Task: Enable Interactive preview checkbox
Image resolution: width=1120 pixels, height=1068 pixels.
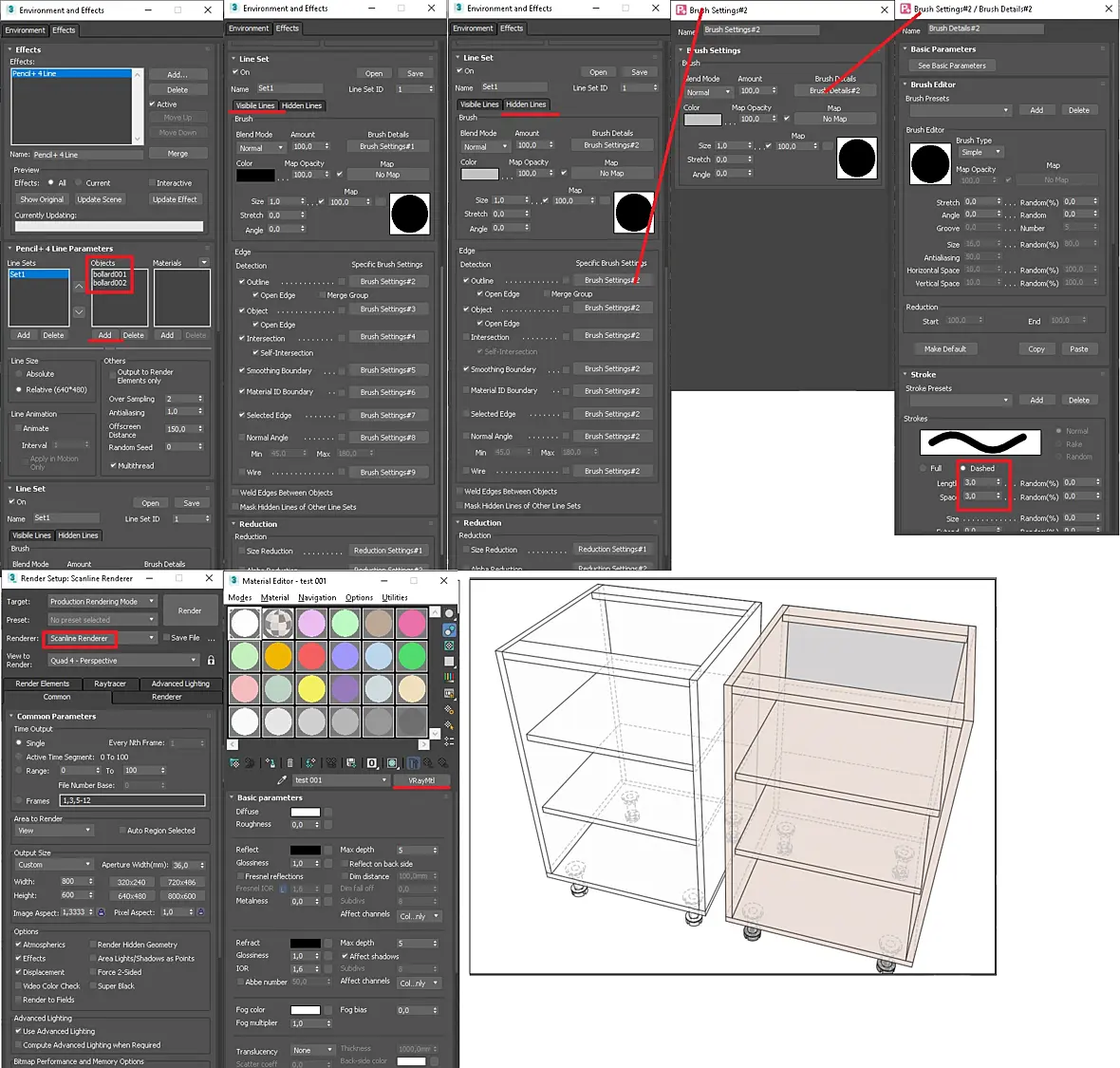Action: tap(152, 183)
